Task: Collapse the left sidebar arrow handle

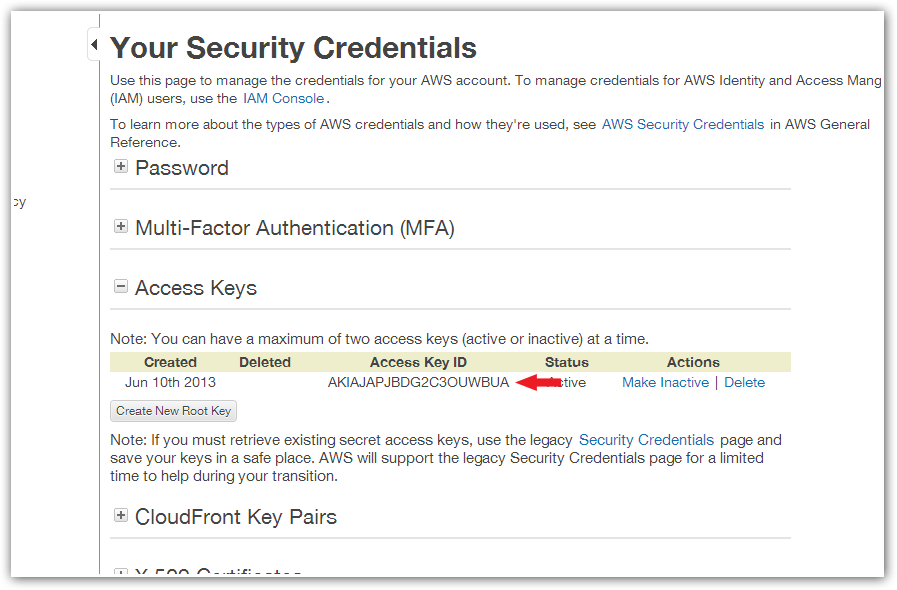Action: point(93,45)
